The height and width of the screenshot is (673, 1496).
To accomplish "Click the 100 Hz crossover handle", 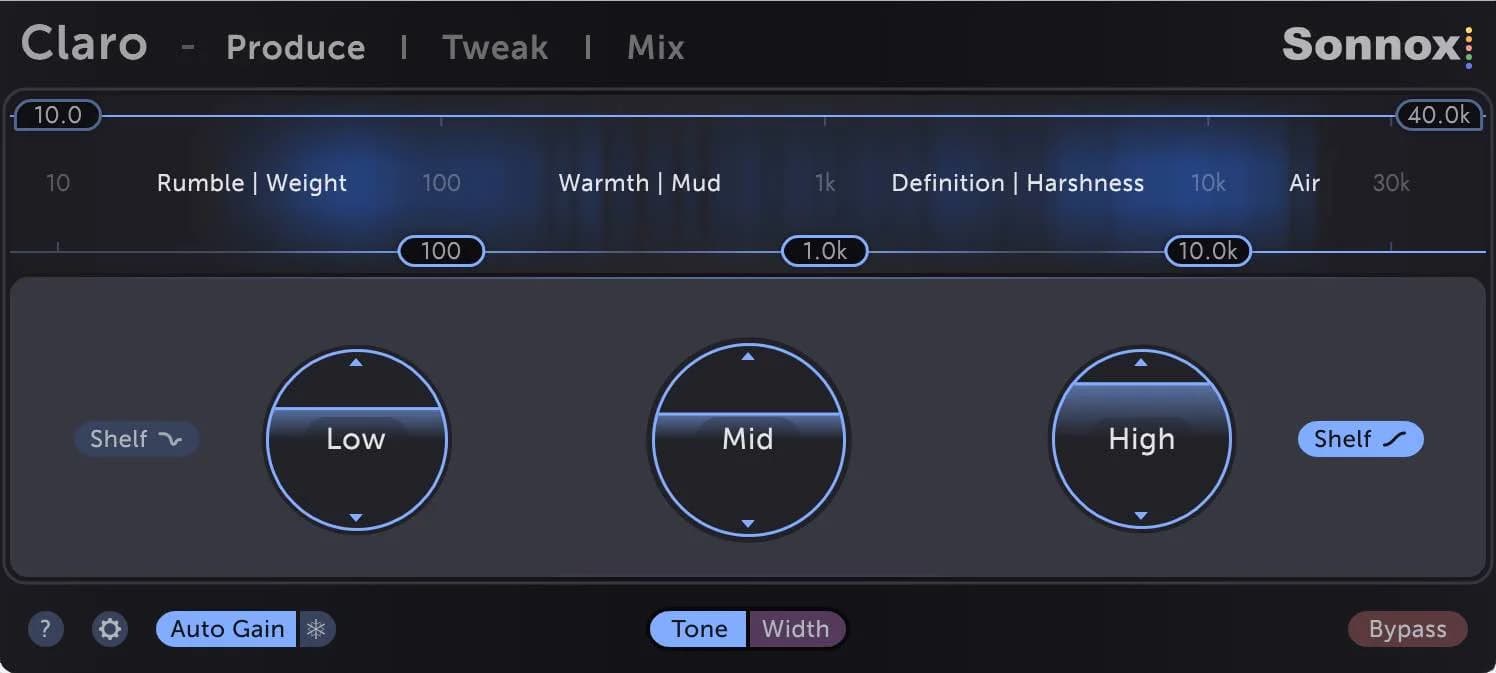I will point(440,251).
